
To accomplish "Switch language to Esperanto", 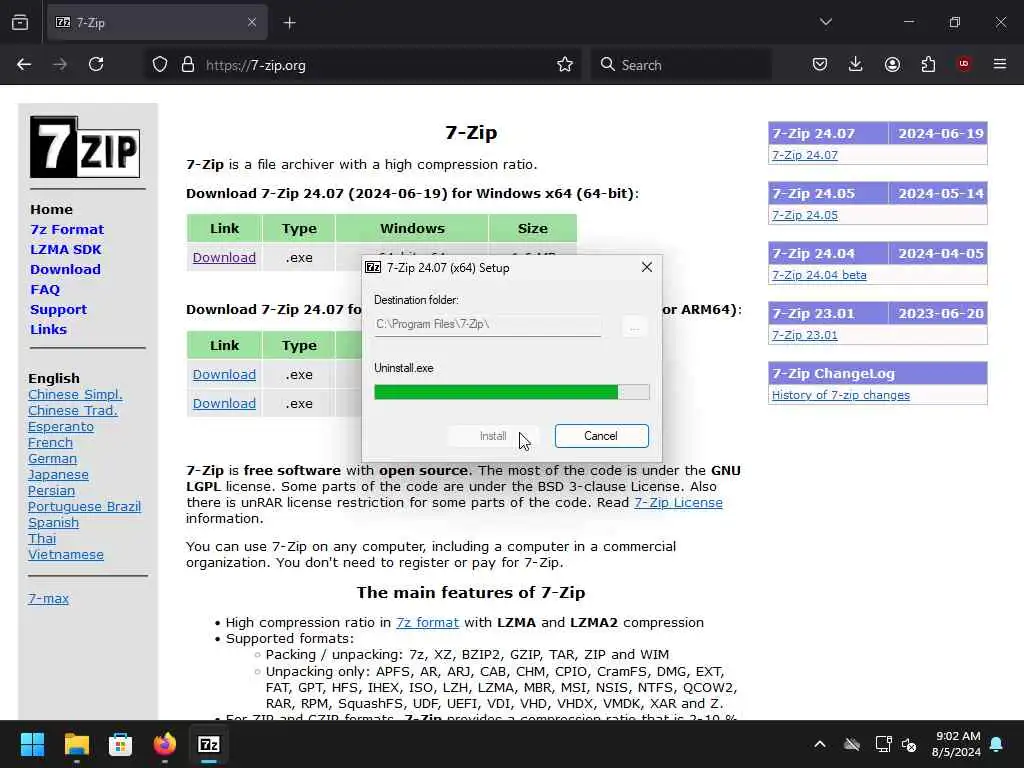I will [x=61, y=426].
